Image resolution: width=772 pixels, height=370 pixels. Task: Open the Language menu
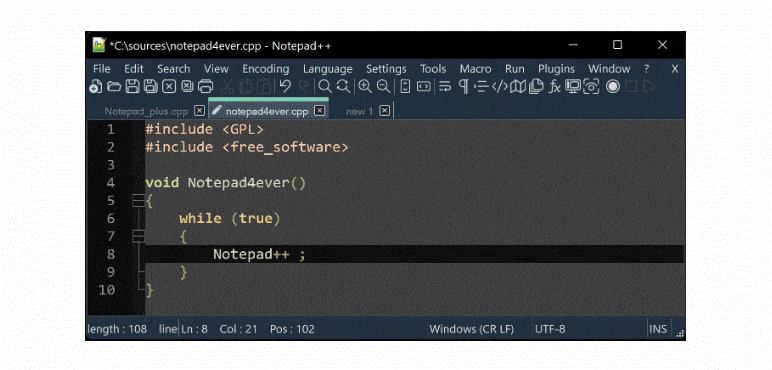click(x=328, y=69)
